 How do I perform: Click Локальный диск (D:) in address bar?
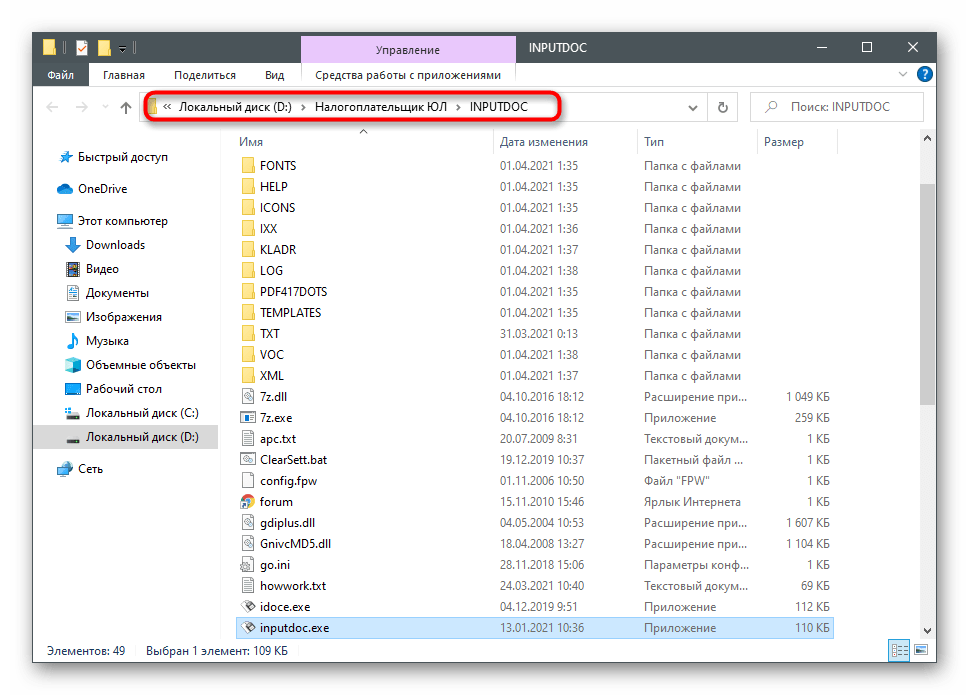click(235, 107)
